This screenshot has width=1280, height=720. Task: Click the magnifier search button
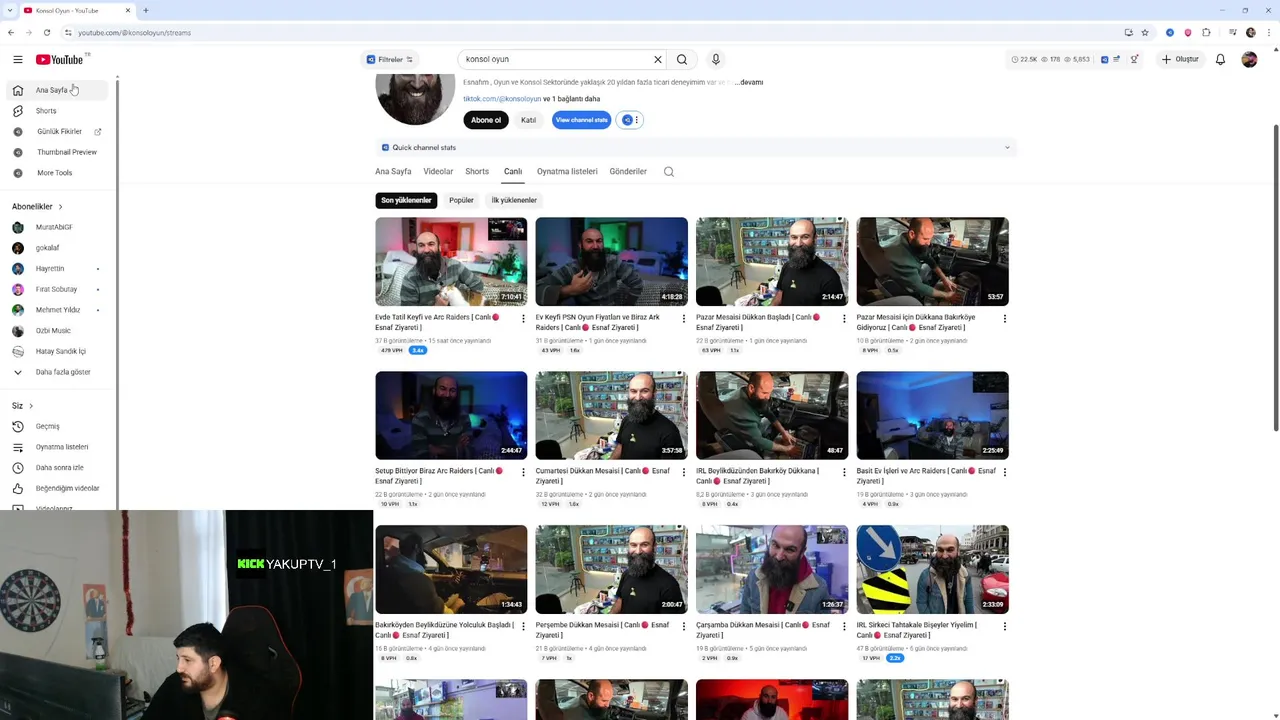coord(682,59)
